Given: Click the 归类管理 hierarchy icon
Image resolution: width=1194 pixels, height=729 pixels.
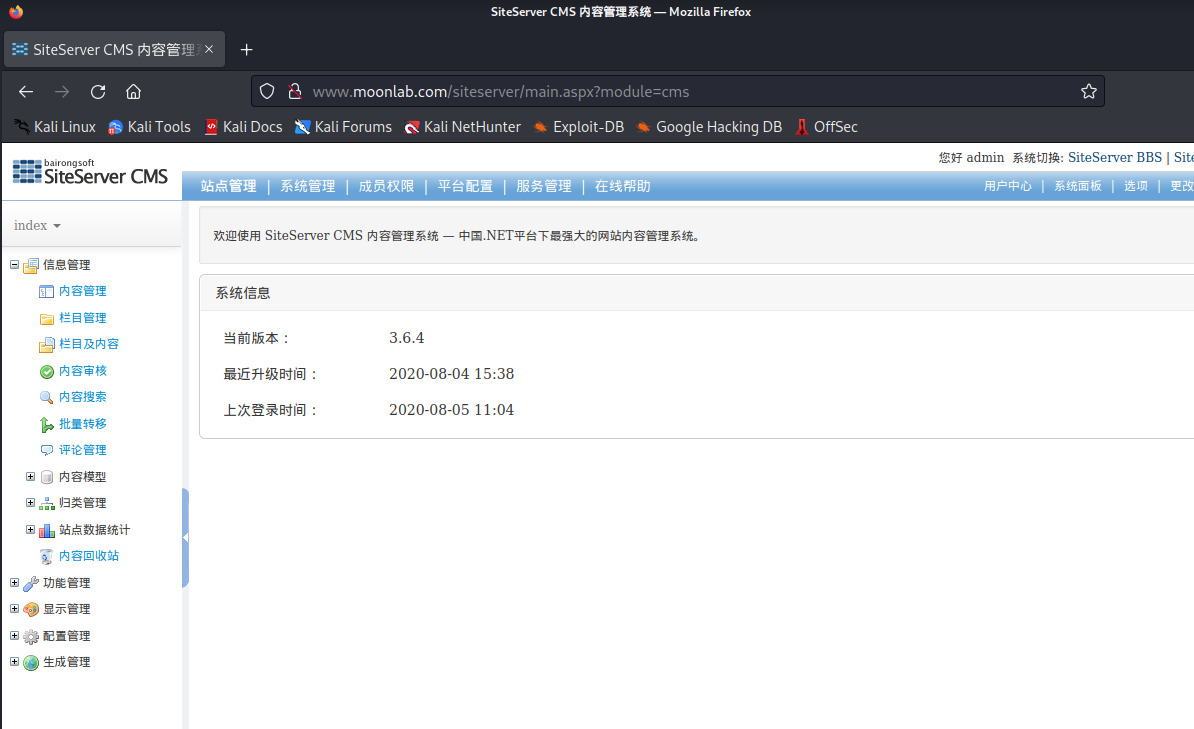Looking at the screenshot, I should (46, 504).
